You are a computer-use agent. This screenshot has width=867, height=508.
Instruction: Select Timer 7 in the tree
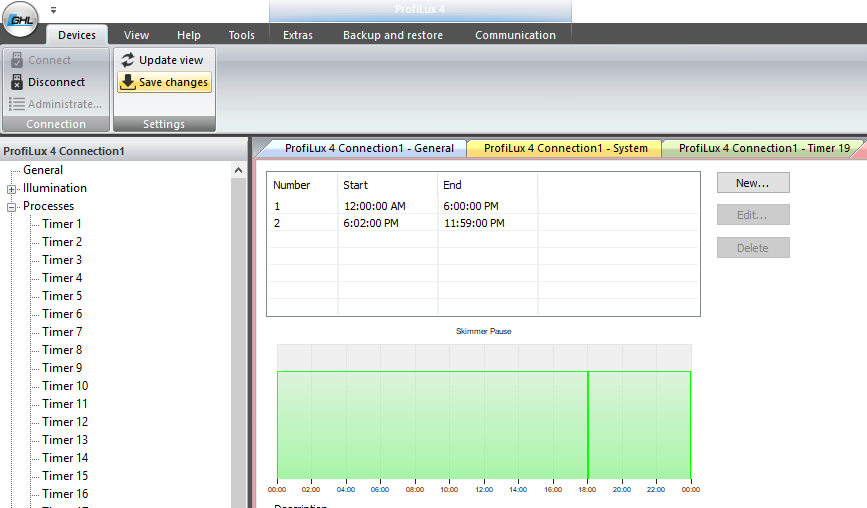(x=62, y=332)
